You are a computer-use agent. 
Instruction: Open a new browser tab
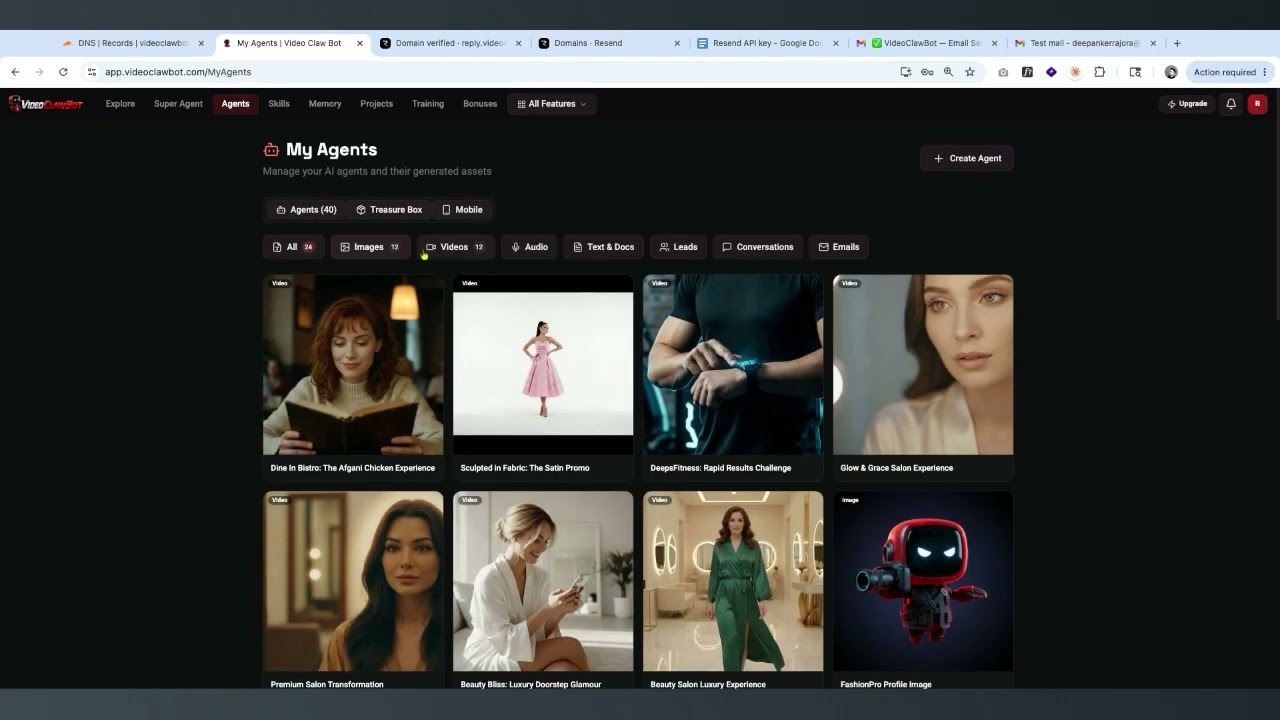tap(1177, 43)
